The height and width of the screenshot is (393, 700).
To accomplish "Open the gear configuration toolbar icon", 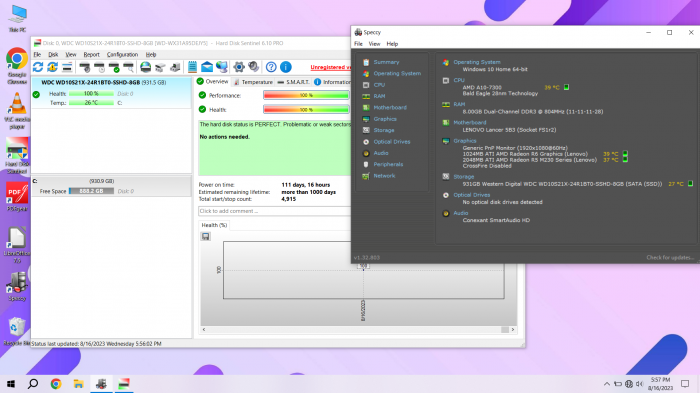I will [x=239, y=67].
